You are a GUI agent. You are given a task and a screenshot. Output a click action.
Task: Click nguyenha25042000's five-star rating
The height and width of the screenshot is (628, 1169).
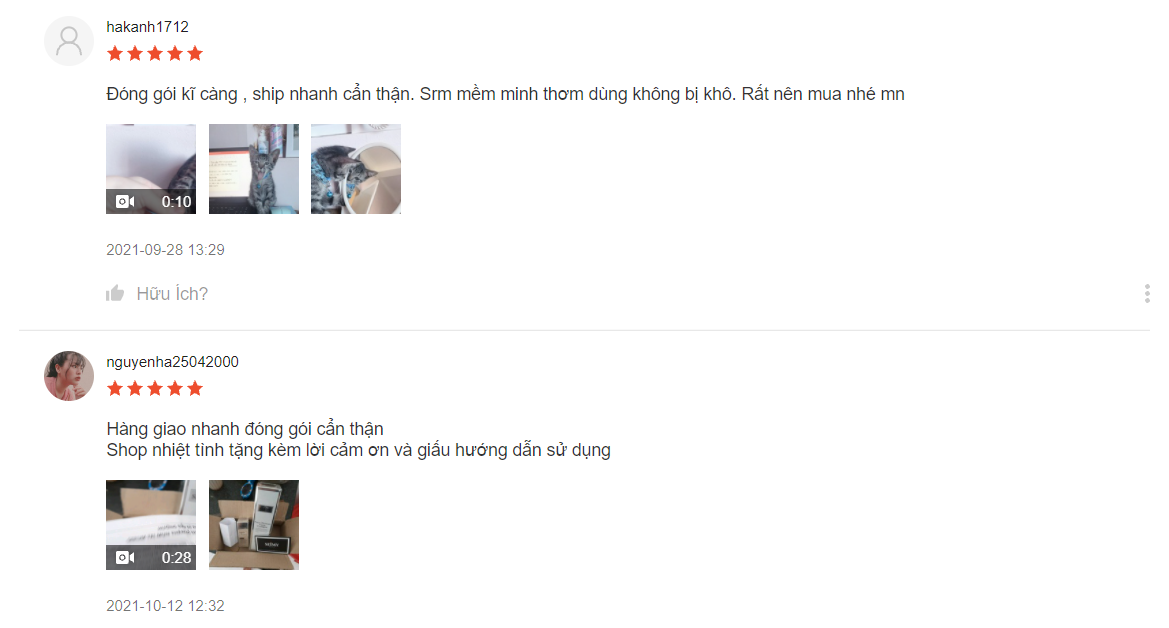(155, 389)
